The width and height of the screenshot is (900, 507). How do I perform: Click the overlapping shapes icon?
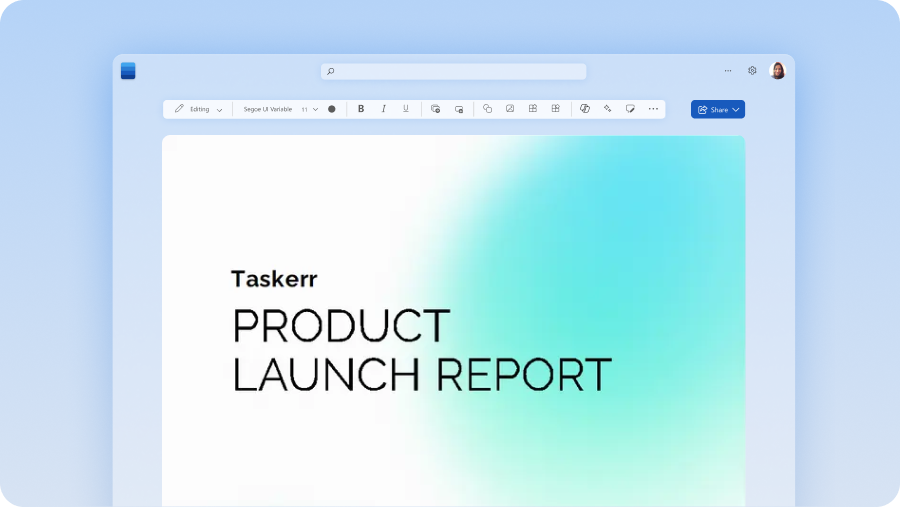487,109
